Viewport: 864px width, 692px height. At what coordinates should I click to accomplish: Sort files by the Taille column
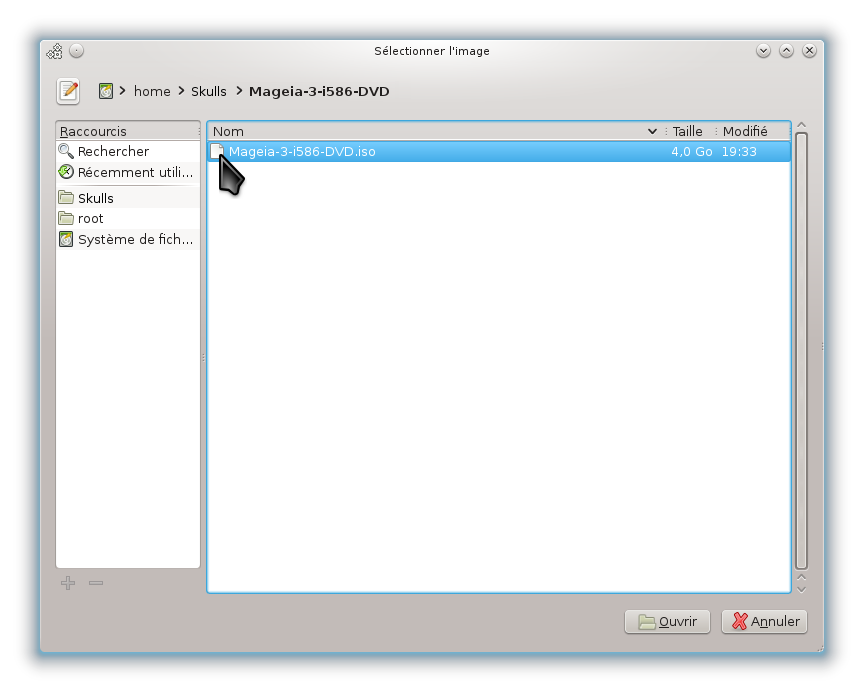point(690,131)
